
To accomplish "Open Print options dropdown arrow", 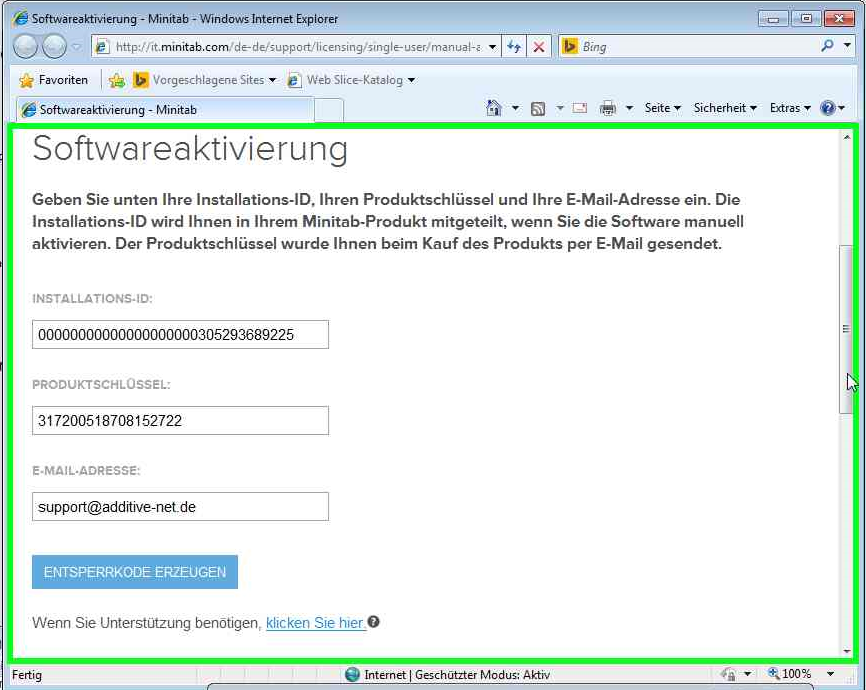I will click(629, 108).
